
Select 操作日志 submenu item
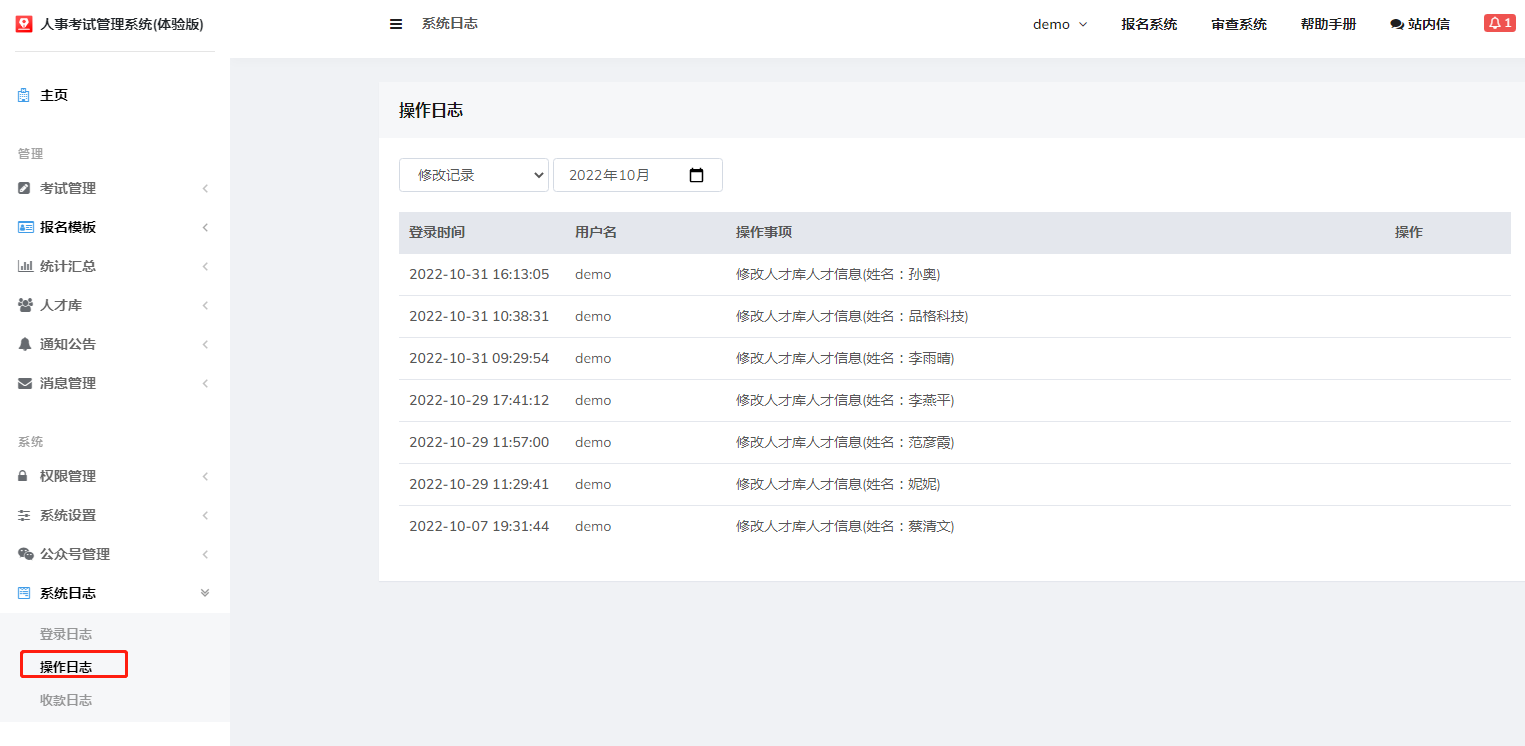(x=66, y=667)
